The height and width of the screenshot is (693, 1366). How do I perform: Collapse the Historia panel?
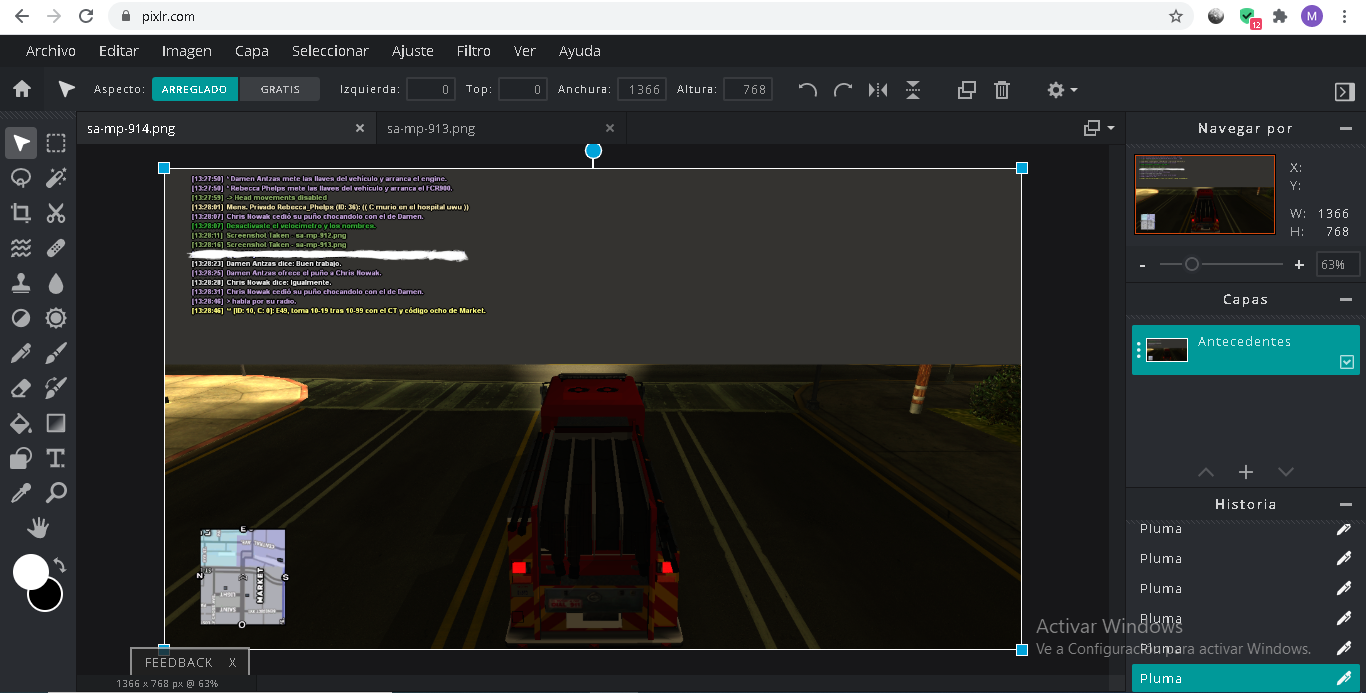click(x=1346, y=504)
